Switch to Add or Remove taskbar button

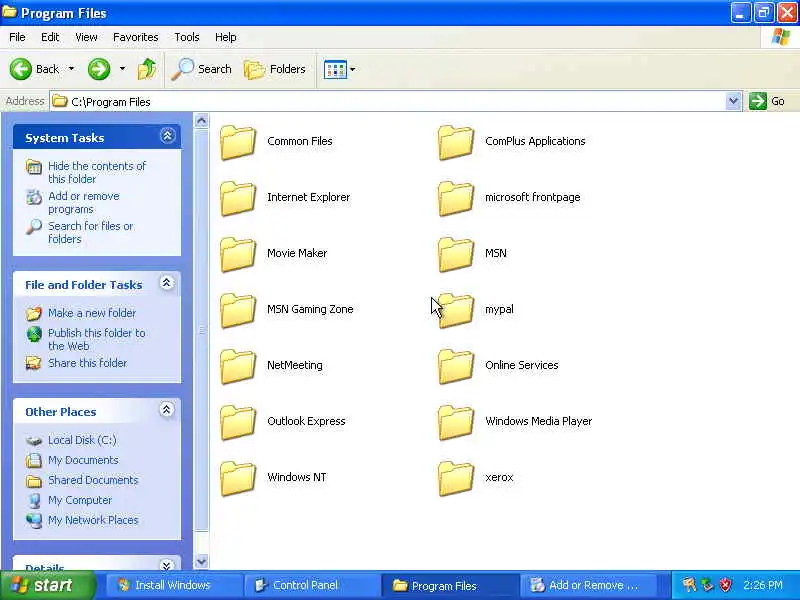pos(587,585)
